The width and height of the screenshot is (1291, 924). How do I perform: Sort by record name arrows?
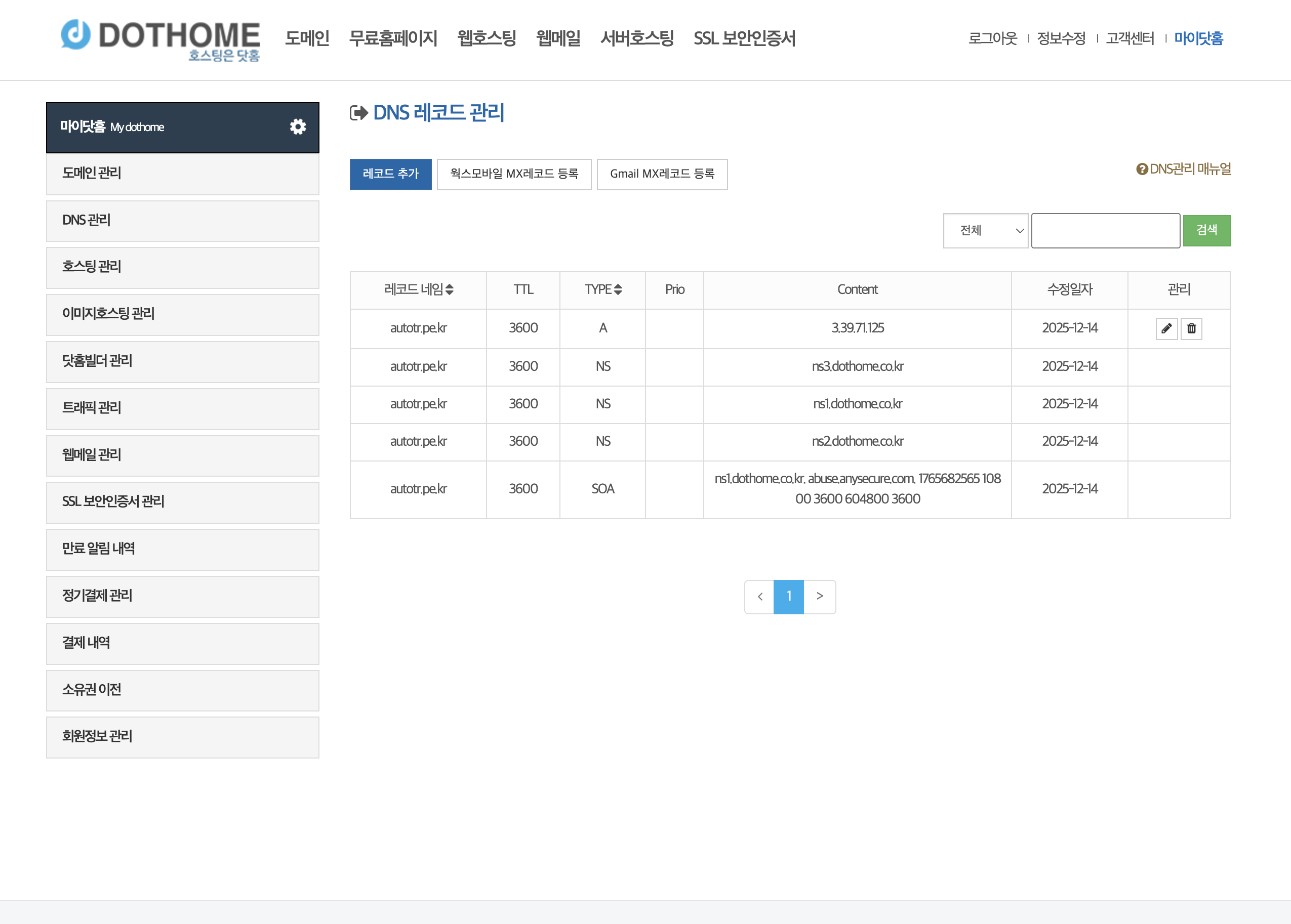pyautogui.click(x=450, y=289)
